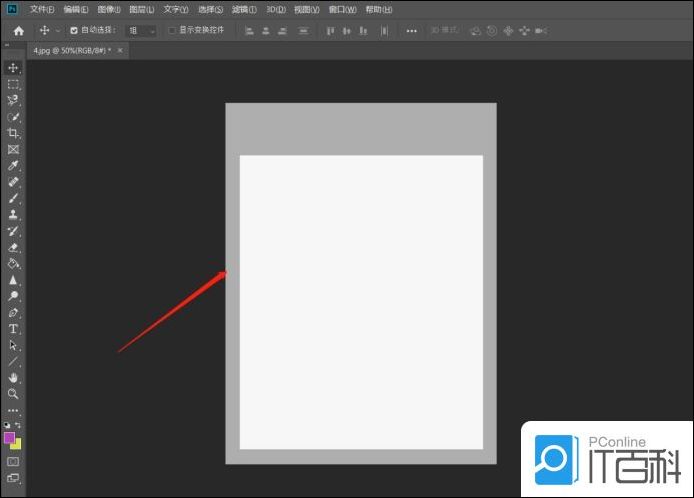Select the Move tool in the toolbox
This screenshot has height=498, width=694.
tap(13, 67)
